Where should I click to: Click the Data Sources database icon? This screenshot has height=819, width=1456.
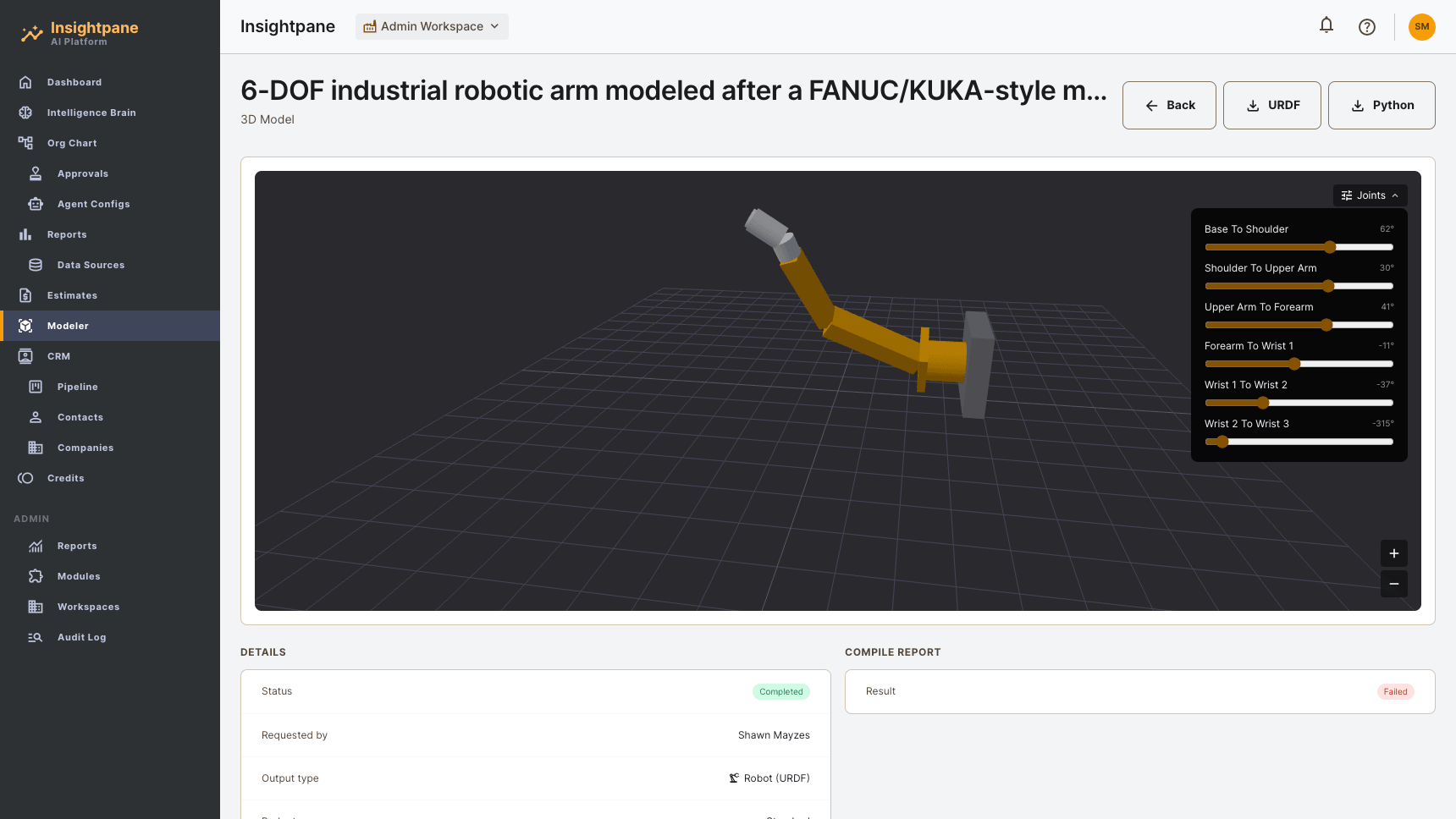(x=36, y=265)
